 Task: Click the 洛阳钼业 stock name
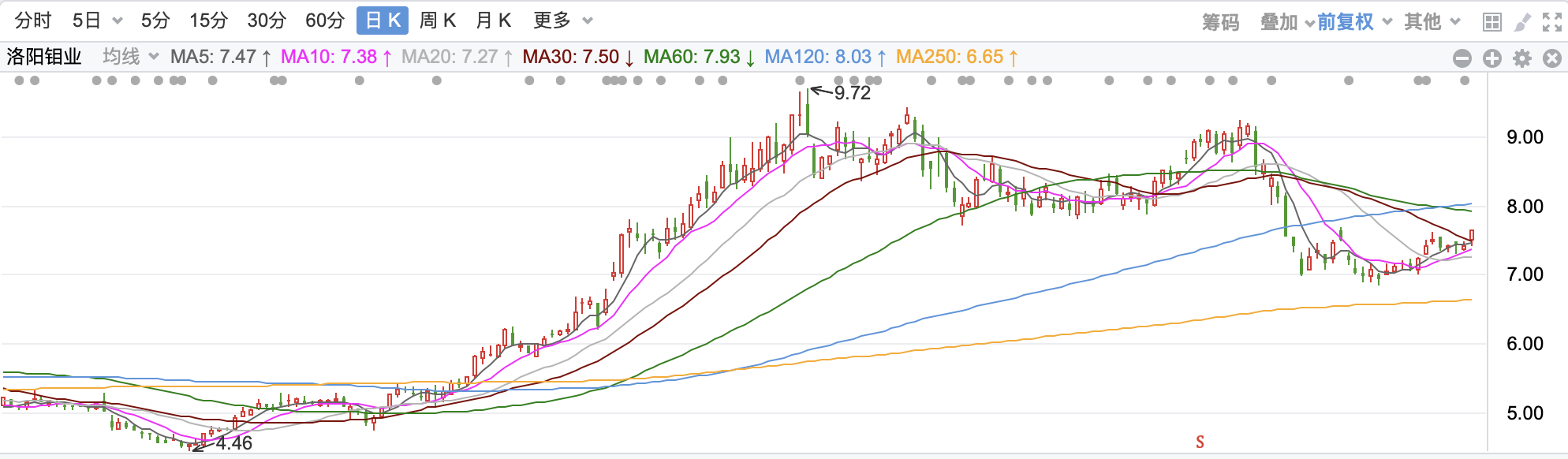point(44,57)
